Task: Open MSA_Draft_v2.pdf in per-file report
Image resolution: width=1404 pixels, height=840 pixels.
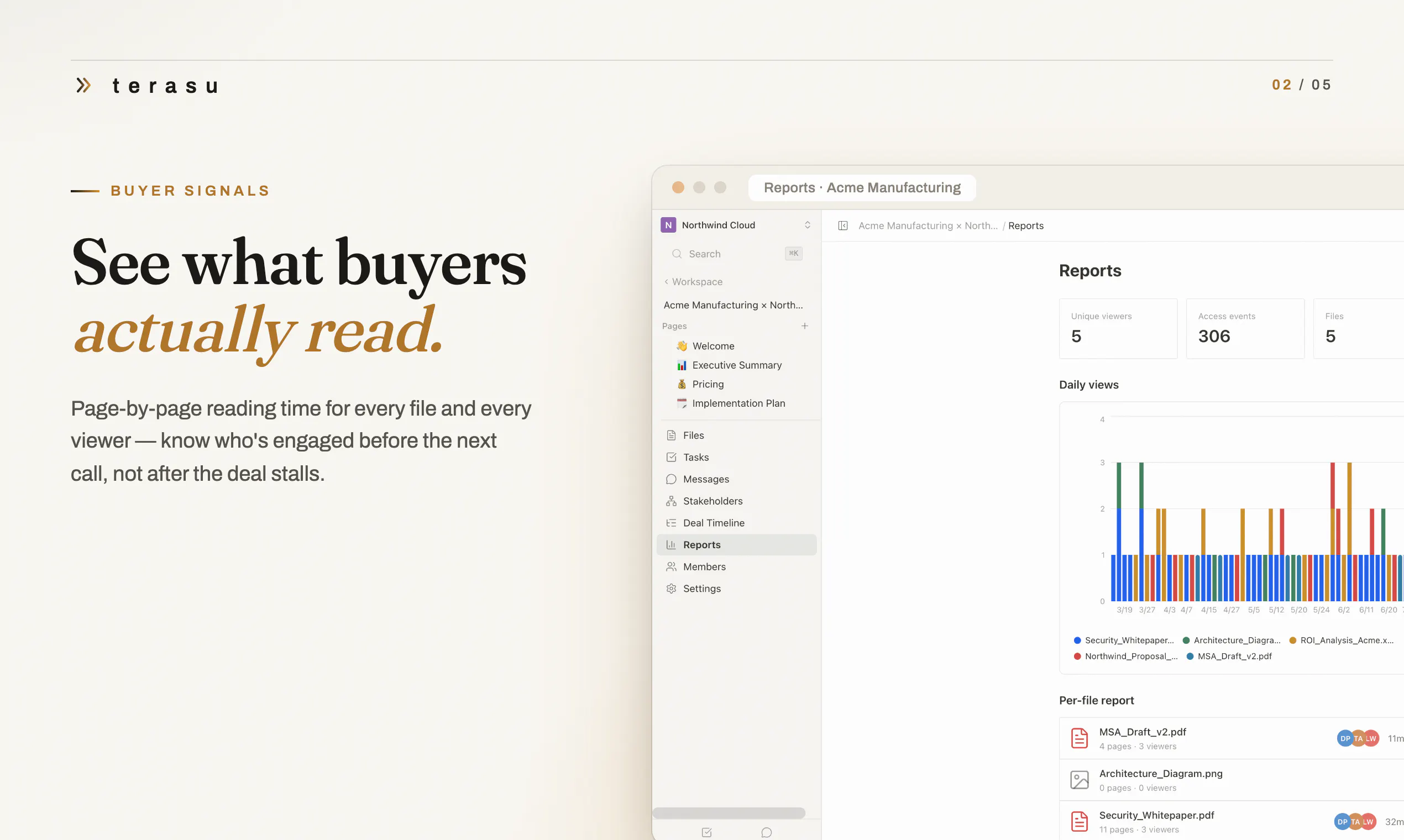Action: (x=1143, y=732)
